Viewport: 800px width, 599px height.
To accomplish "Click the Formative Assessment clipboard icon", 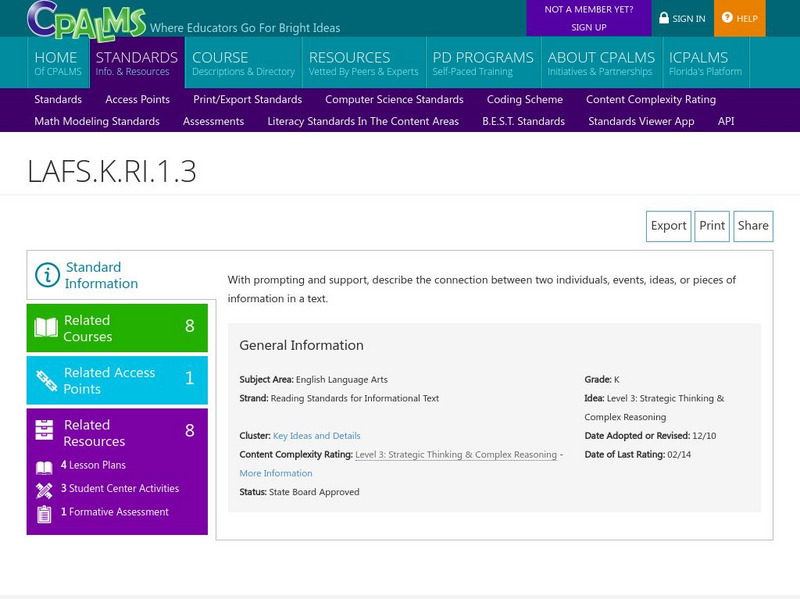I will (x=44, y=513).
